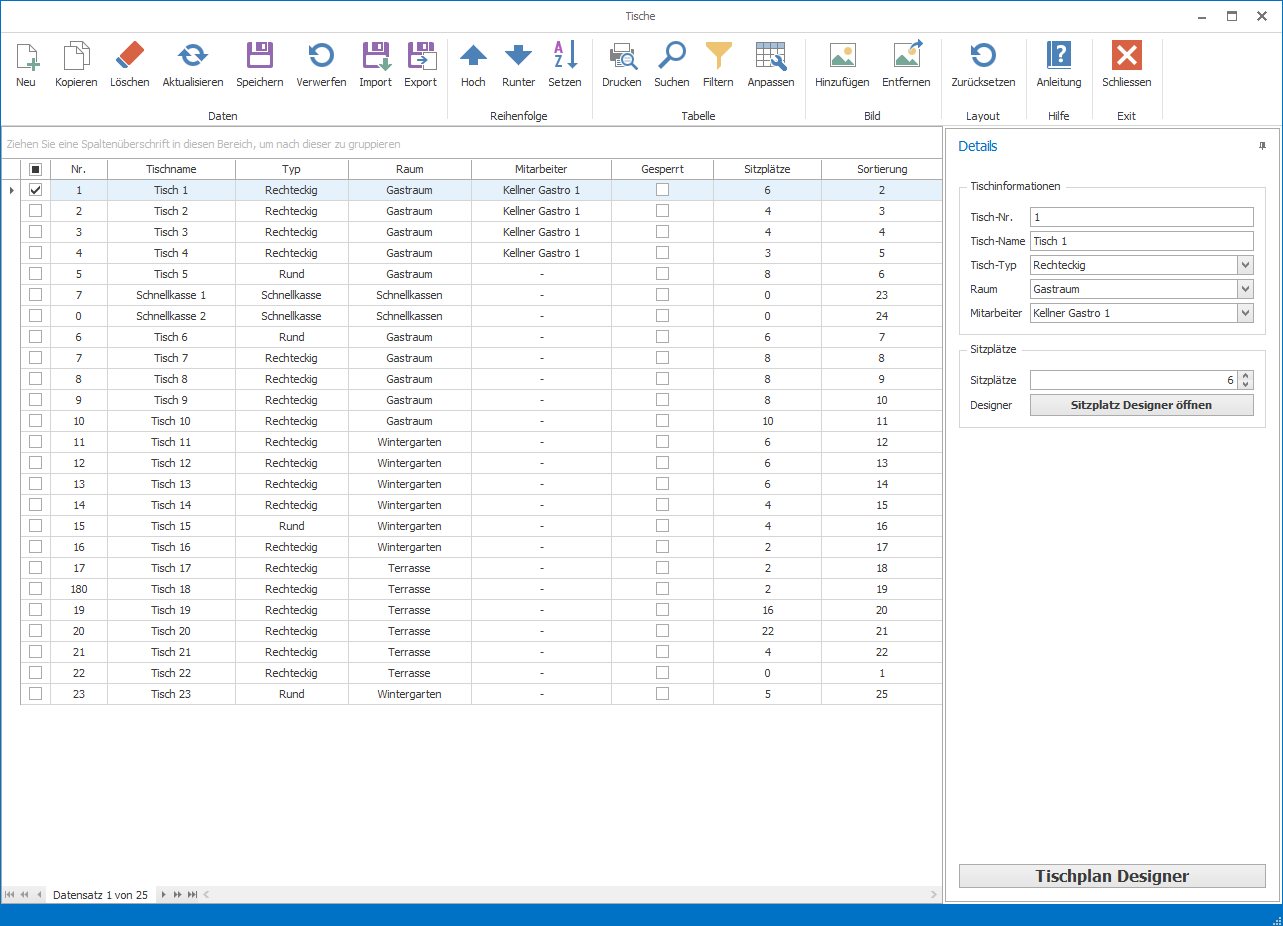Viewport: 1283px width, 926px height.
Task: Click the group-by-column hint area
Action: tap(471, 144)
